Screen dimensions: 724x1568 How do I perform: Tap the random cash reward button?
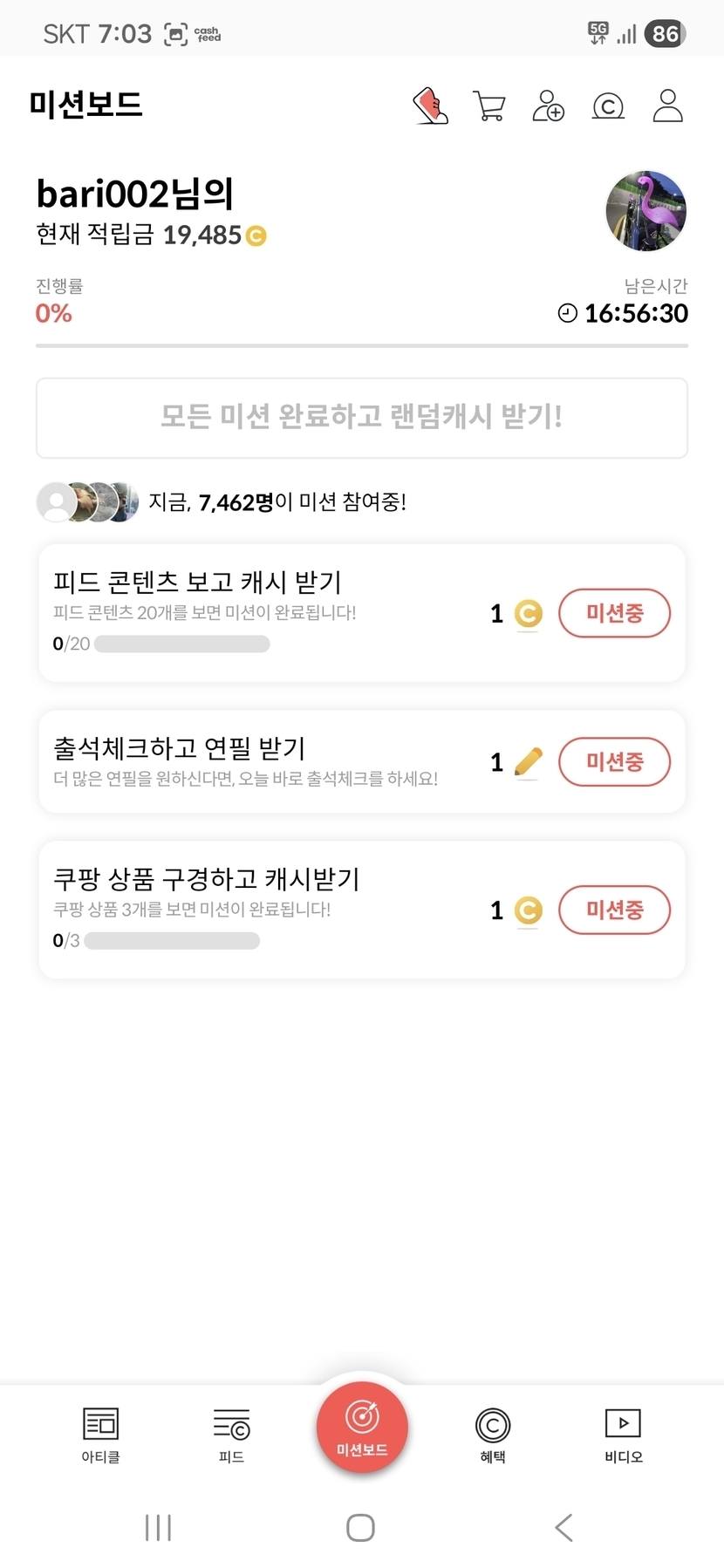point(362,418)
